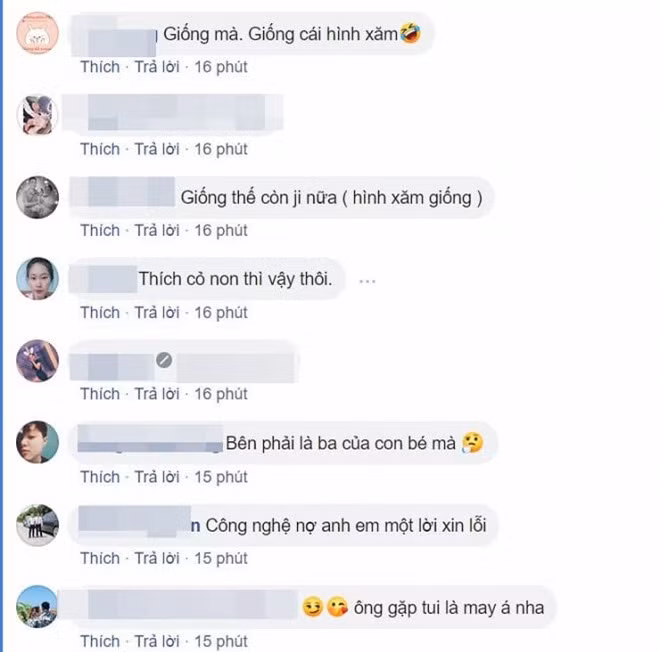Image resolution: width=660 pixels, height=652 pixels.
Task: Click the crossed-circle icon in the blurred comment
Action: [164, 360]
